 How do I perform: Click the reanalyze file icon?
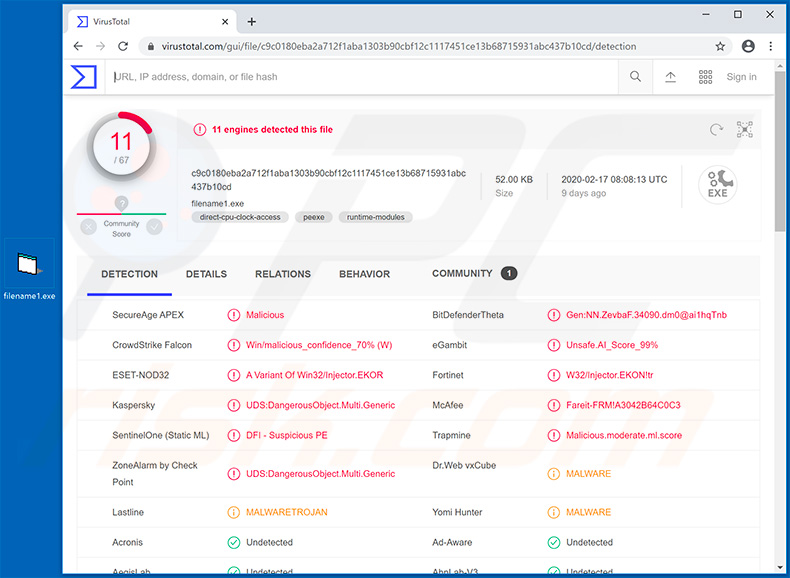716,130
